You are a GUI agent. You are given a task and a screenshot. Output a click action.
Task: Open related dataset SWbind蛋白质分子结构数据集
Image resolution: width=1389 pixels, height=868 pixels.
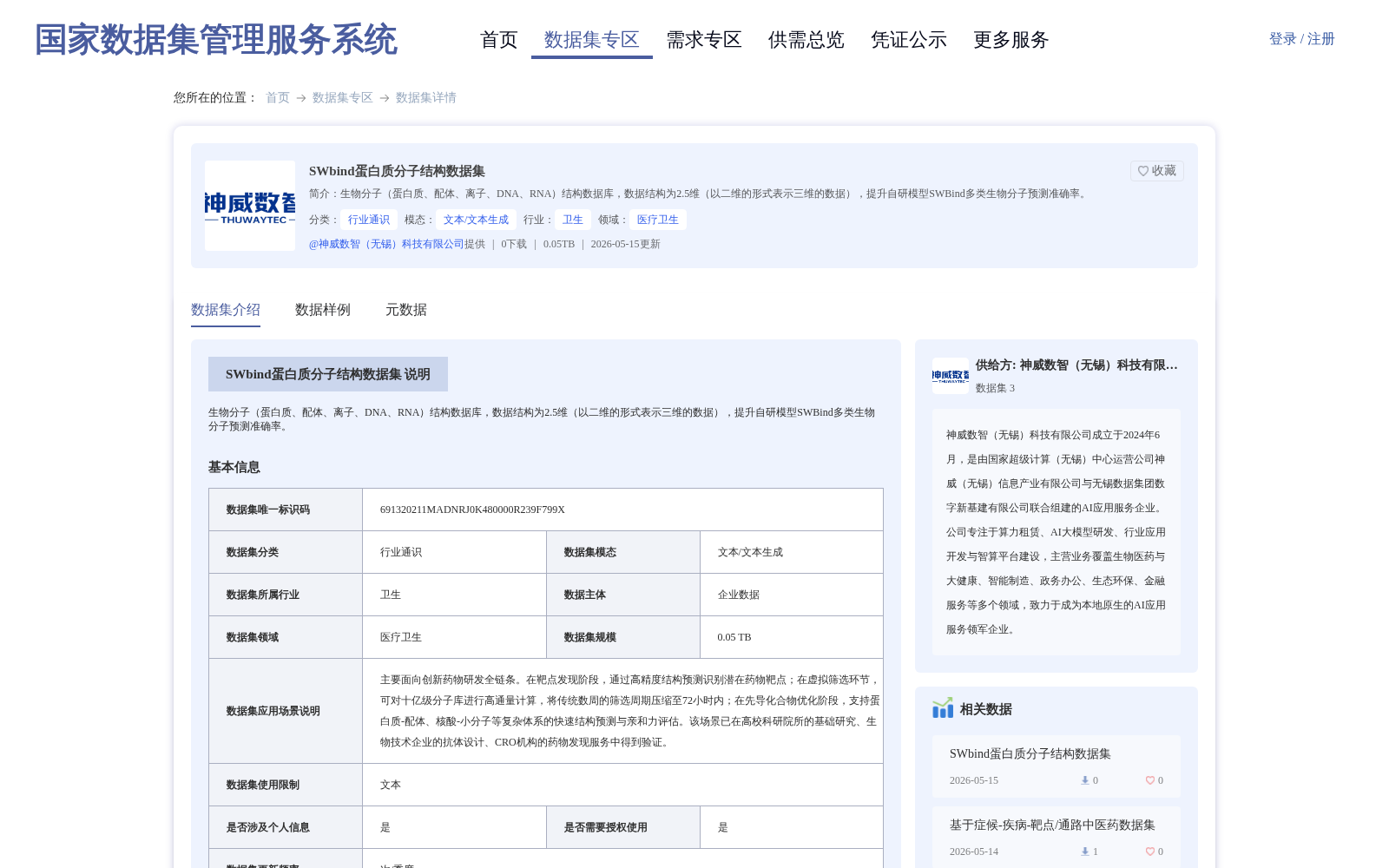(1030, 753)
